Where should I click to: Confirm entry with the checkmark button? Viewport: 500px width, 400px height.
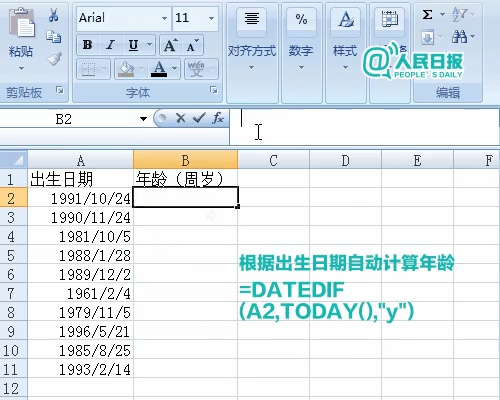click(199, 118)
